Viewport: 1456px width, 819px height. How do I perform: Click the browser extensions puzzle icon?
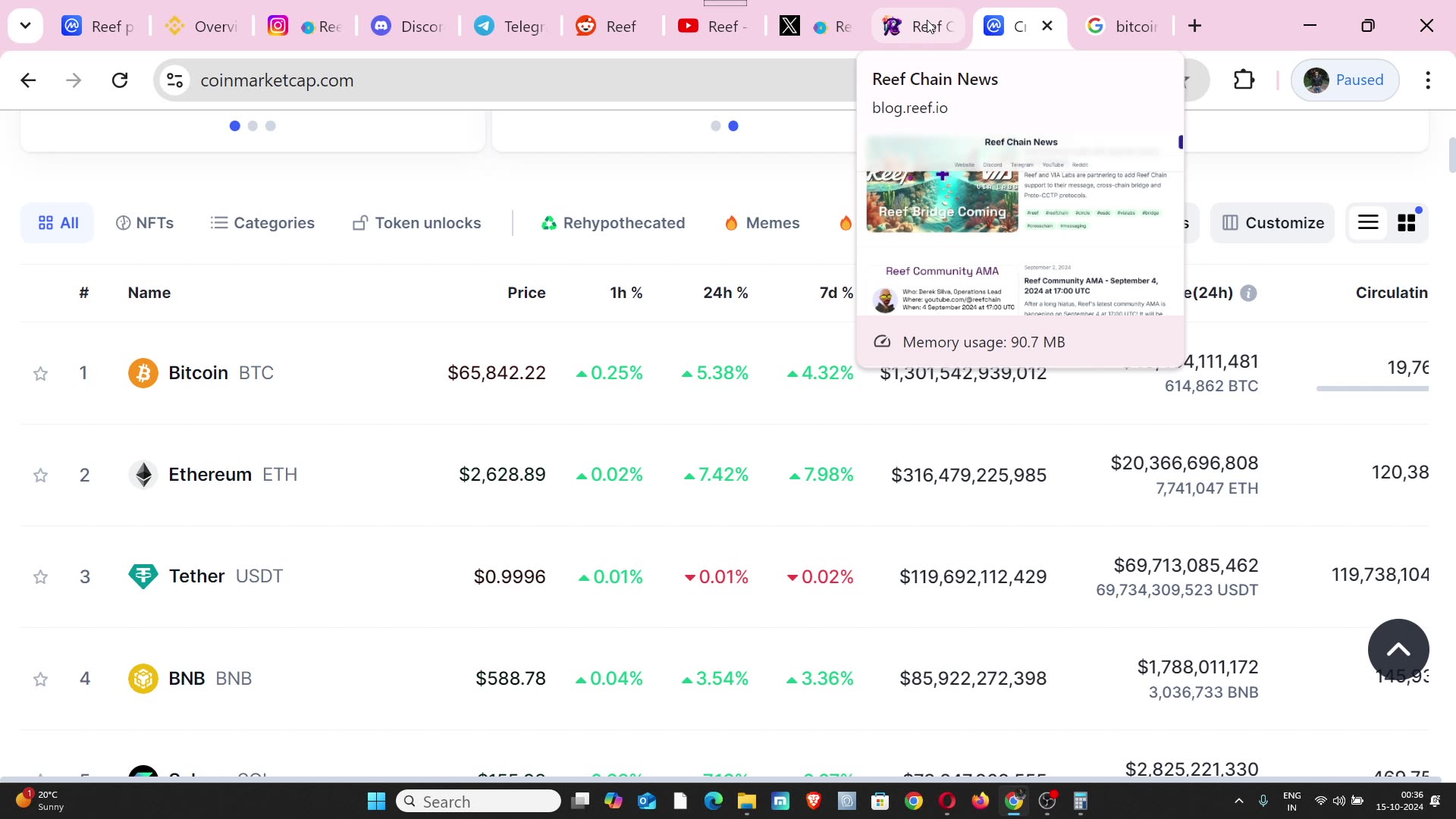[x=1243, y=80]
